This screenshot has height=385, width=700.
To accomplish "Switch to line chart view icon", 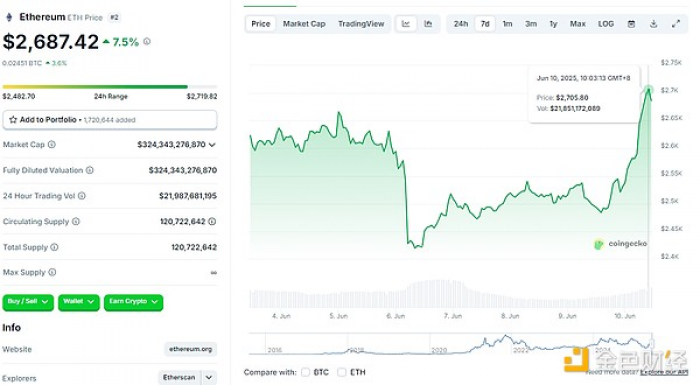I will tap(406, 24).
